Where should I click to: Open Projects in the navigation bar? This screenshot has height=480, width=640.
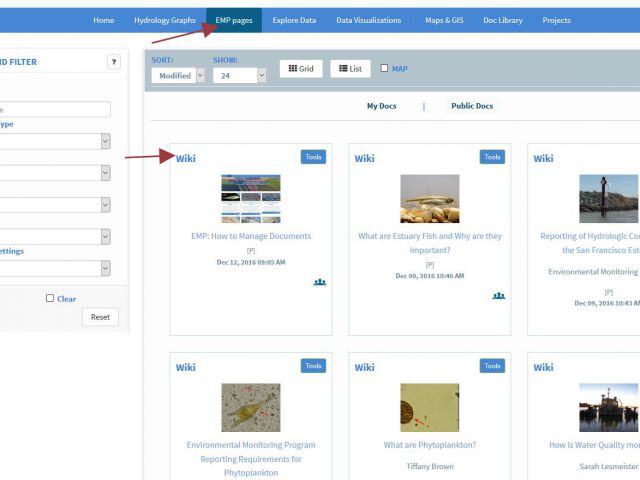coord(556,20)
